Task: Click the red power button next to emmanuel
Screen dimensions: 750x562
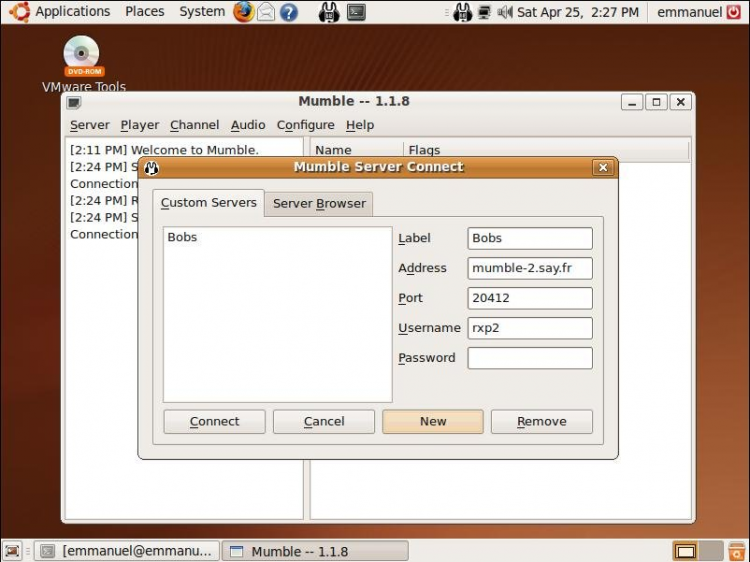Action: click(x=734, y=12)
